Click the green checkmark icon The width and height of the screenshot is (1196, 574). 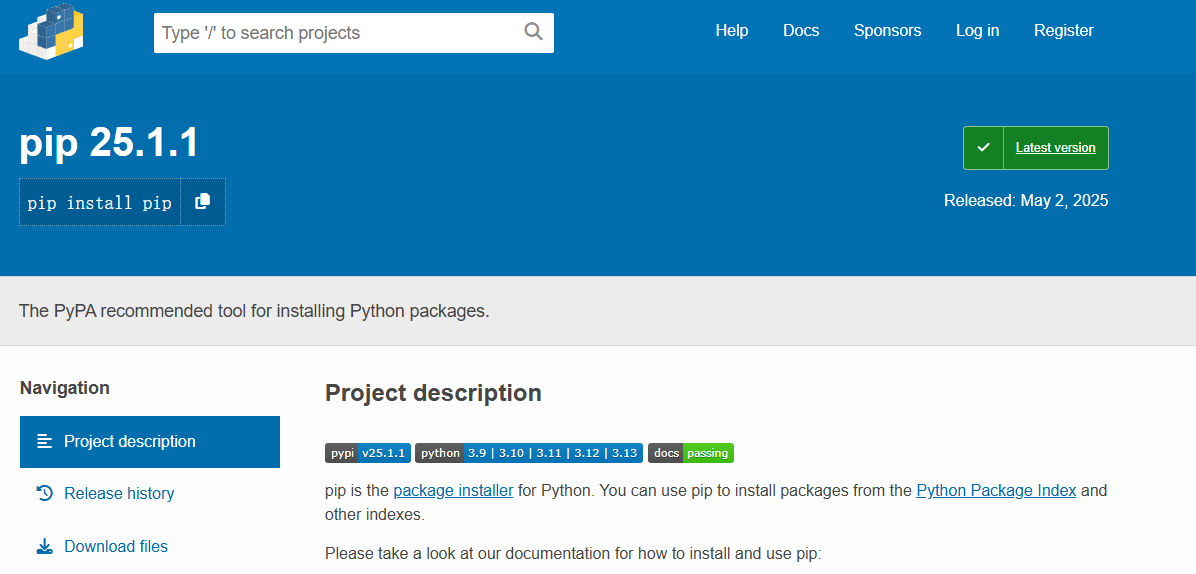pos(983,148)
